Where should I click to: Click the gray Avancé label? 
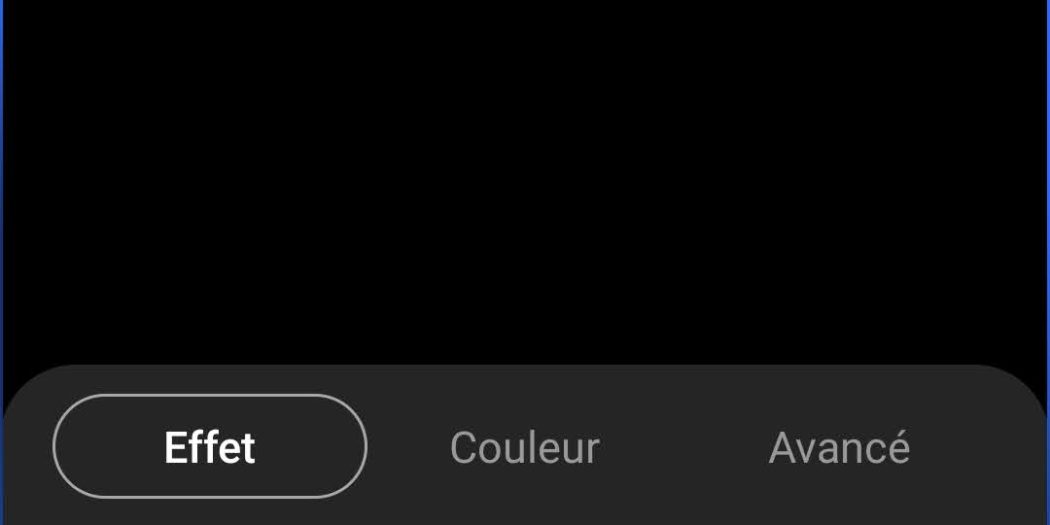coord(839,447)
